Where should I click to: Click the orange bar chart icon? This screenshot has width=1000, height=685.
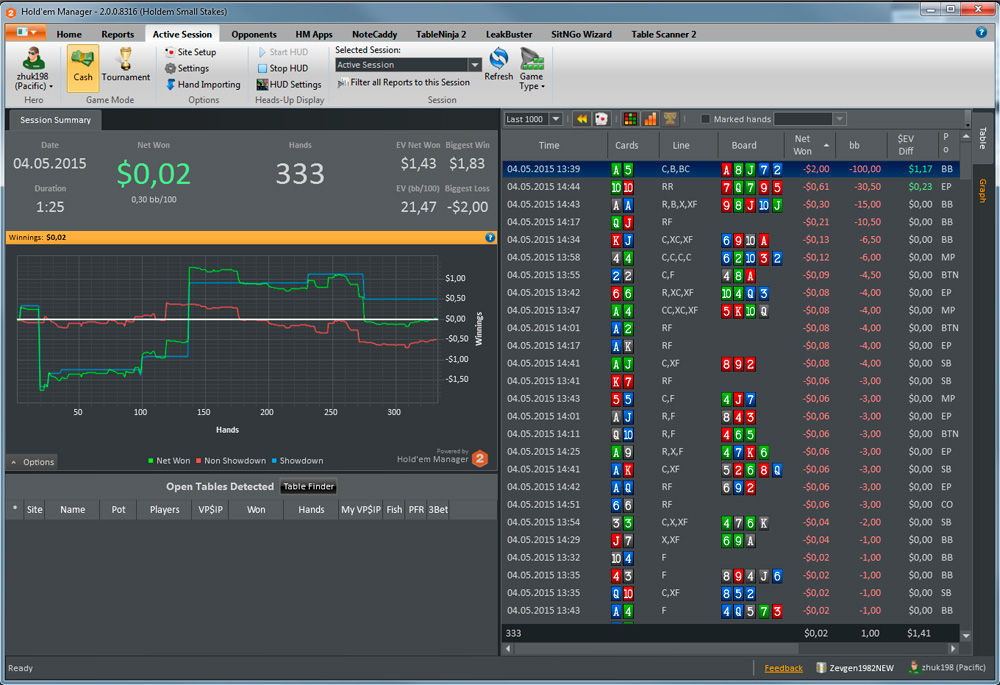pos(650,119)
